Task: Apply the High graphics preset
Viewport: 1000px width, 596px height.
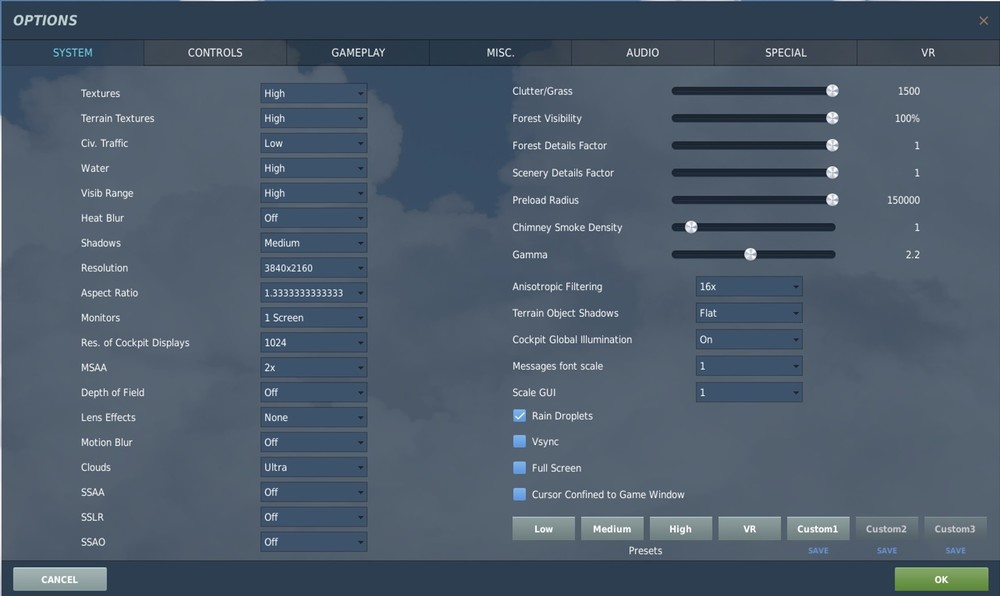Action: click(x=680, y=528)
